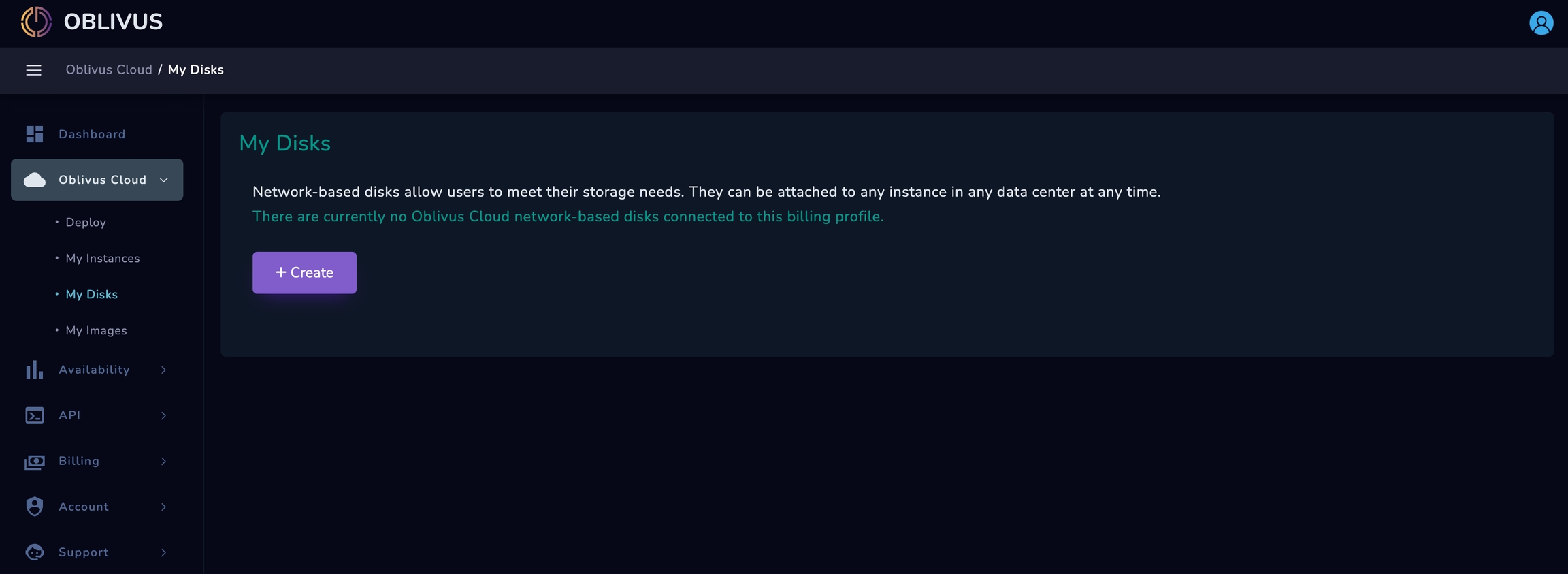Collapse the Oblivus Cloud chevron
Screen dimensions: 1568x574
pos(164,180)
